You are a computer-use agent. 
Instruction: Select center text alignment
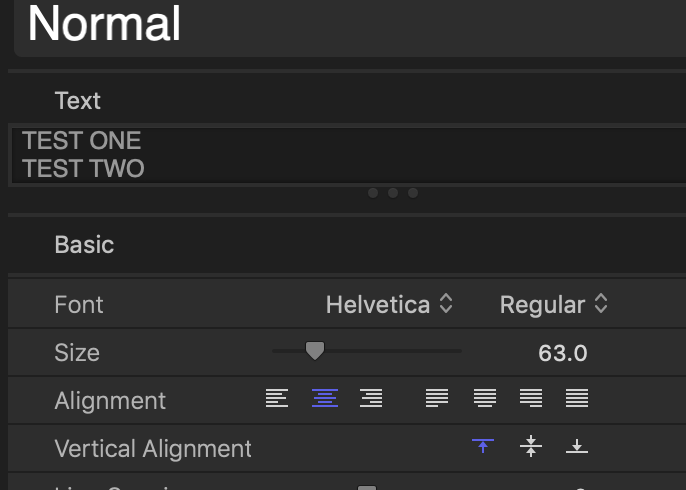(325, 399)
